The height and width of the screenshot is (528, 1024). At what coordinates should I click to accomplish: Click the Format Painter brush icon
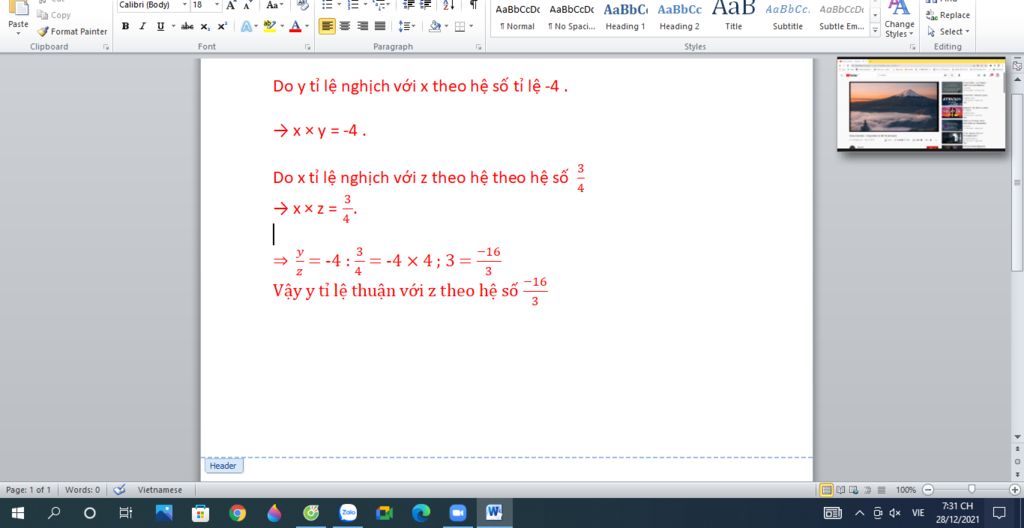(42, 31)
